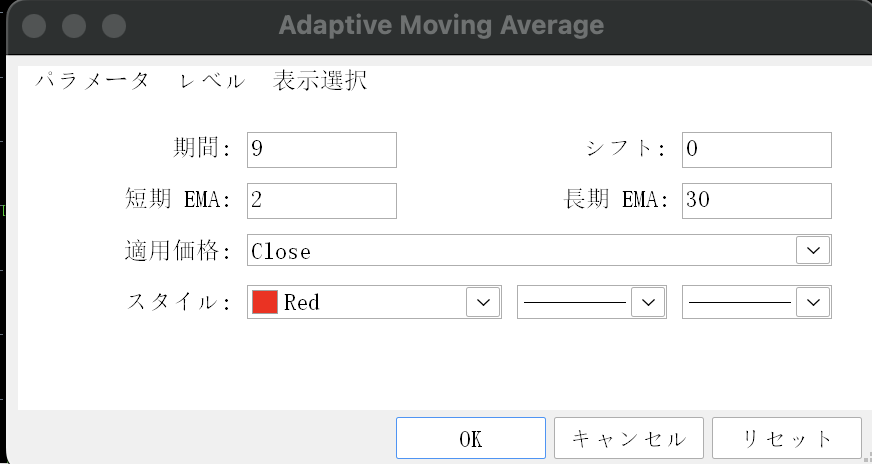872x464 pixels.
Task: Click the シフト shift input field
Action: coord(756,150)
